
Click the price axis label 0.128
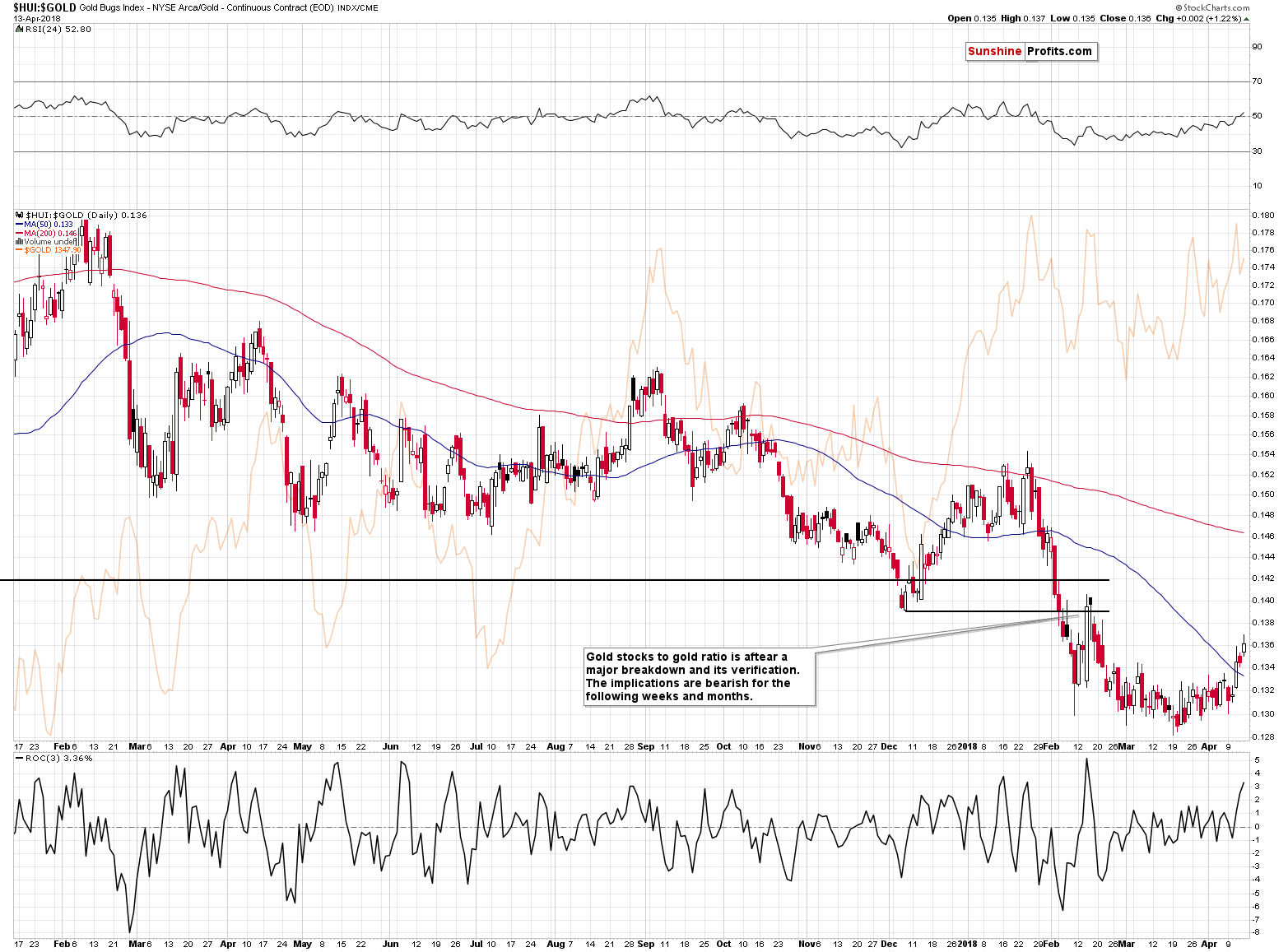point(1263,736)
